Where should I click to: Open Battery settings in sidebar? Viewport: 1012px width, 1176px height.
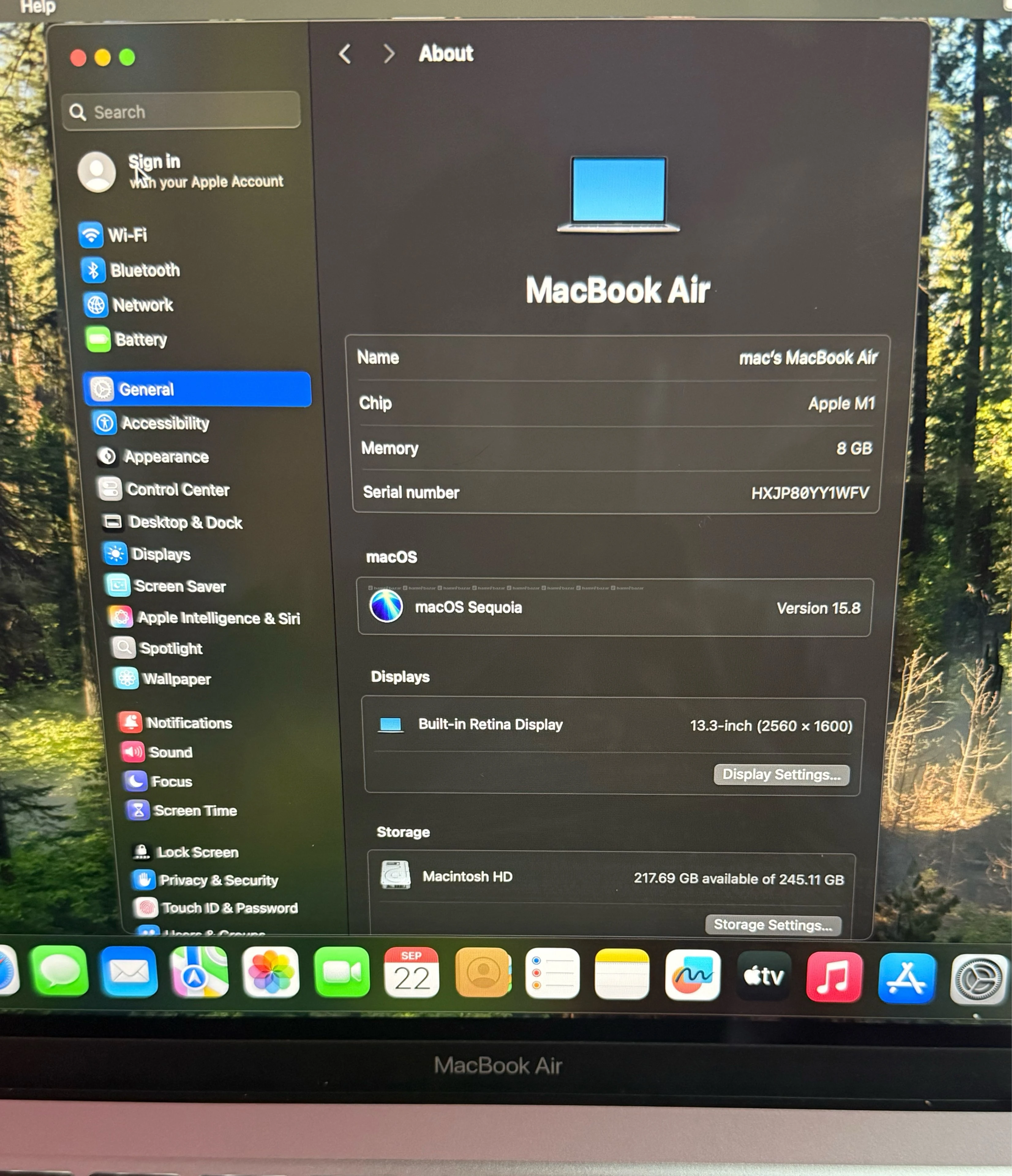click(x=126, y=339)
